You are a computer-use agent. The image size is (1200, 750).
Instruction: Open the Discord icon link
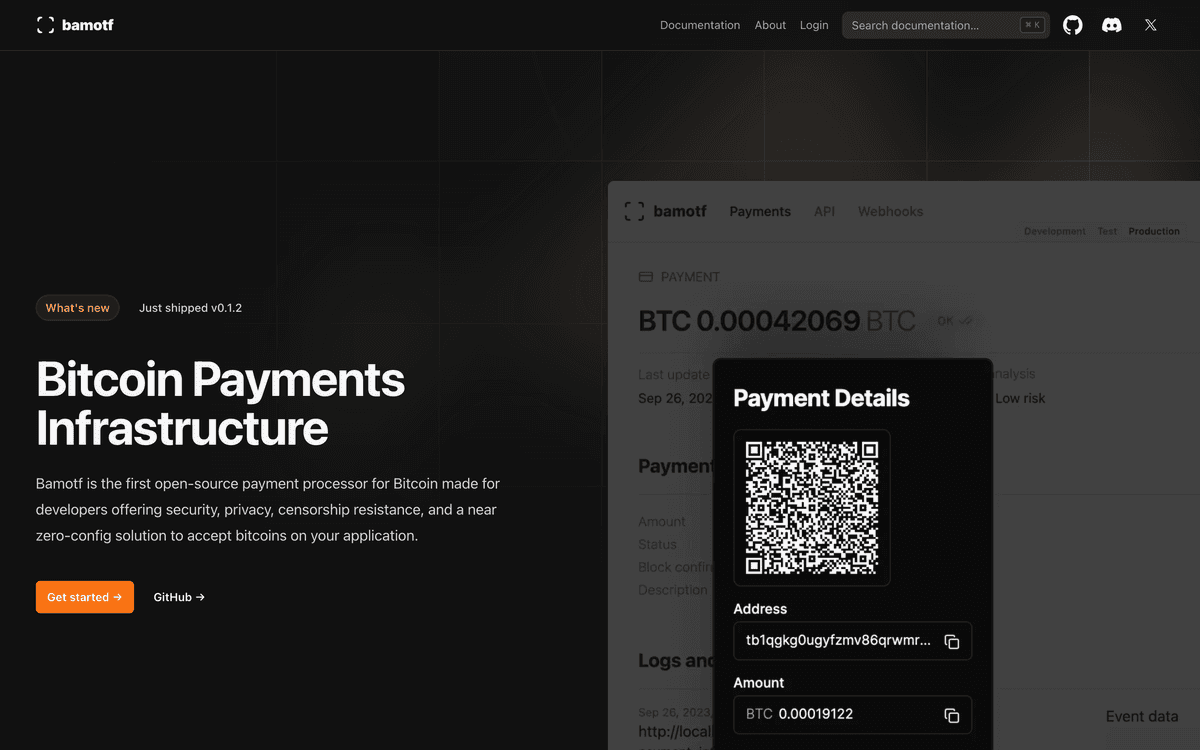pos(1112,25)
